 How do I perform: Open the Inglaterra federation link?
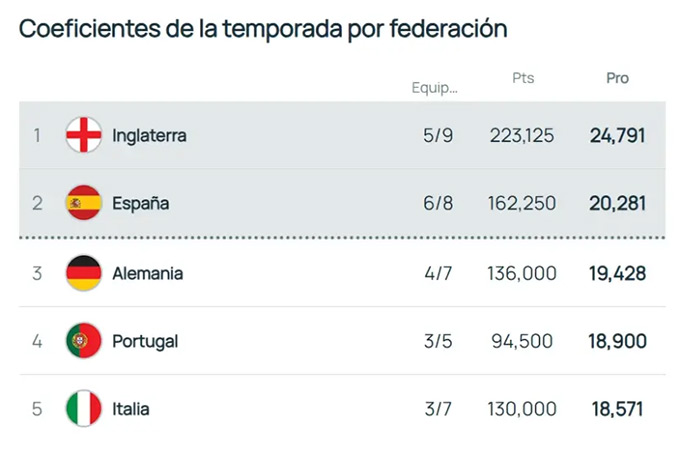click(x=149, y=135)
